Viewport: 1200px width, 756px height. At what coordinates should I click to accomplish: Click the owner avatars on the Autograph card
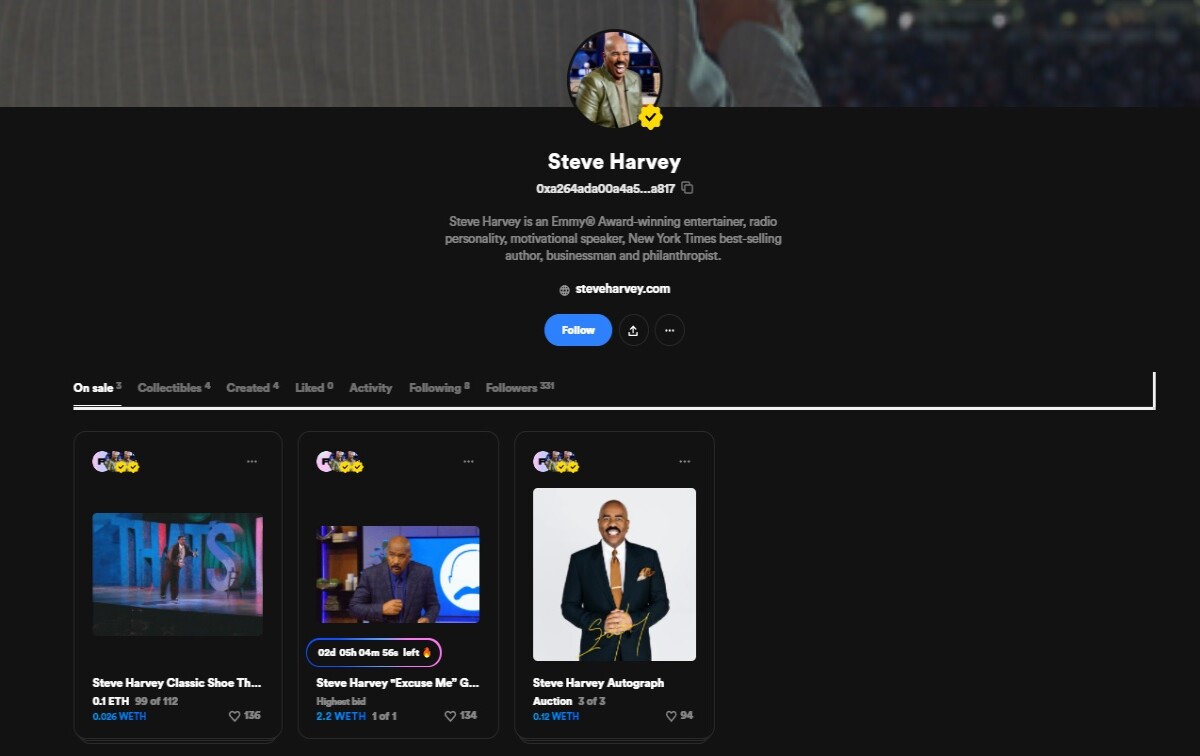click(556, 462)
